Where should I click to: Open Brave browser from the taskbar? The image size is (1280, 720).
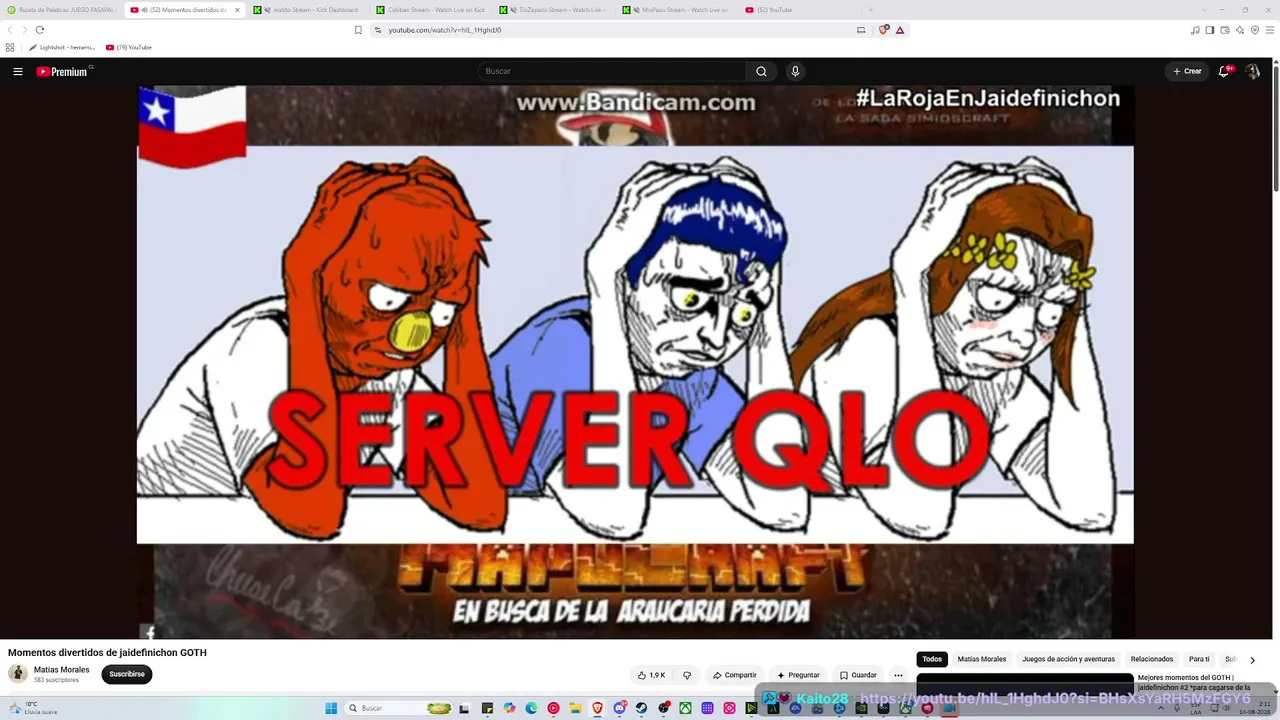(597, 708)
